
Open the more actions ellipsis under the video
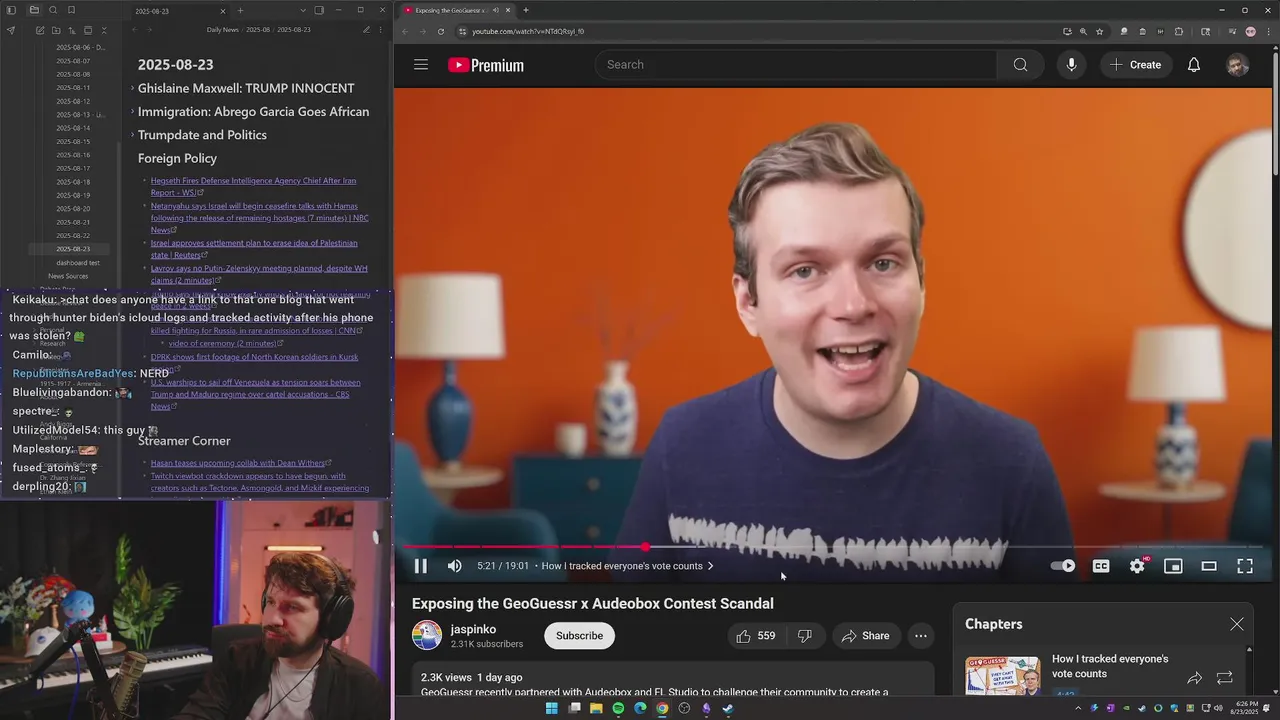click(921, 636)
